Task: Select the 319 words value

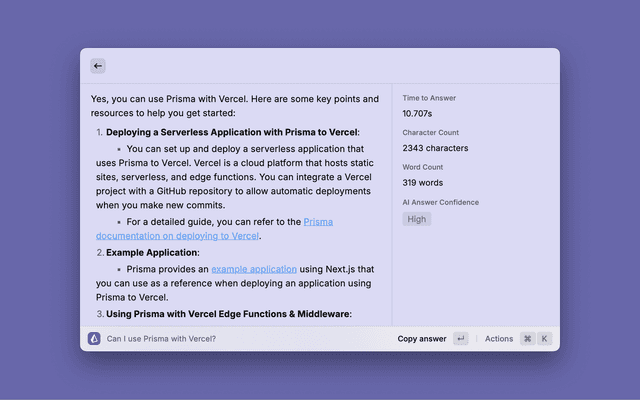Action: [423, 183]
